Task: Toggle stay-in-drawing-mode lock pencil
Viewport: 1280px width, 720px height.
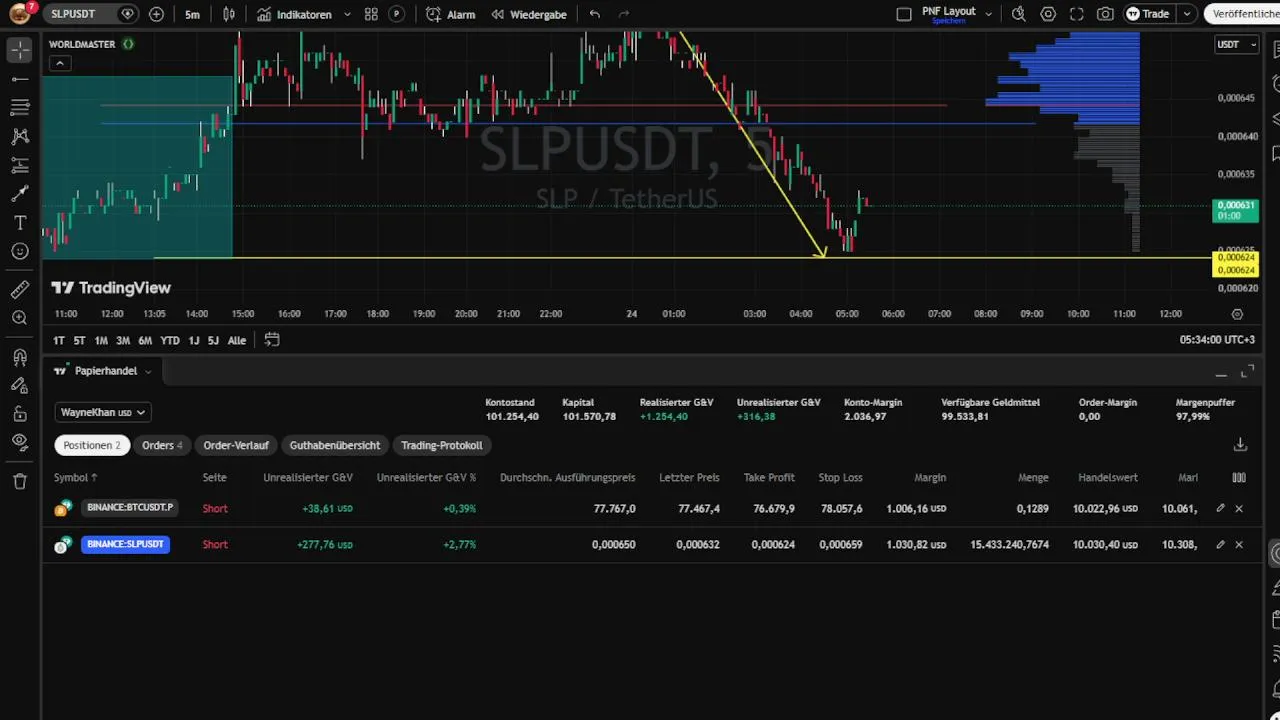Action: pos(20,385)
